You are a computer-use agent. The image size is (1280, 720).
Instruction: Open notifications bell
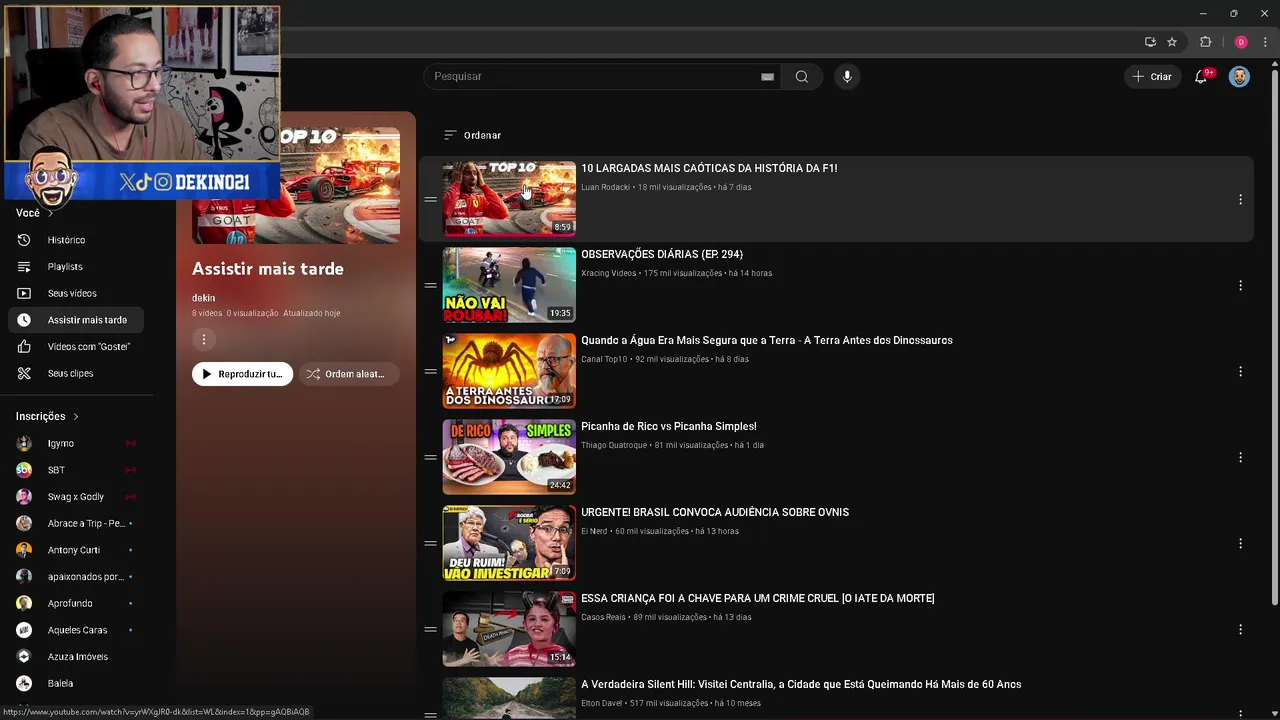(1201, 77)
